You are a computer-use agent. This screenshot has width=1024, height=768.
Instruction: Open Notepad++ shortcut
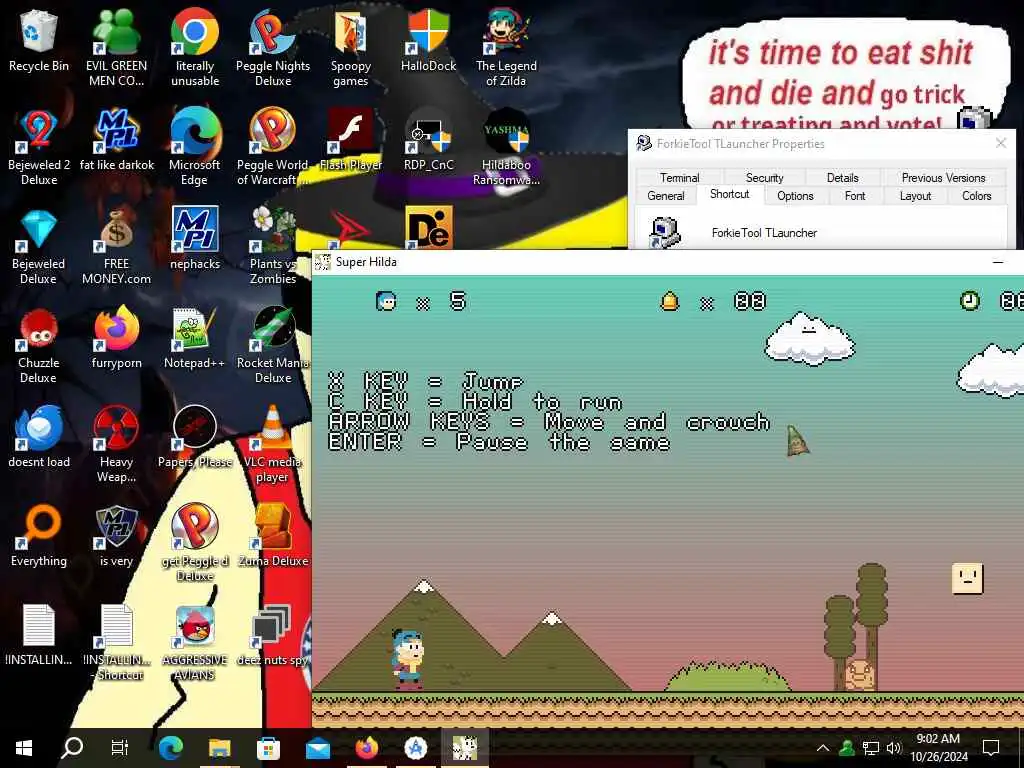pyautogui.click(x=195, y=338)
